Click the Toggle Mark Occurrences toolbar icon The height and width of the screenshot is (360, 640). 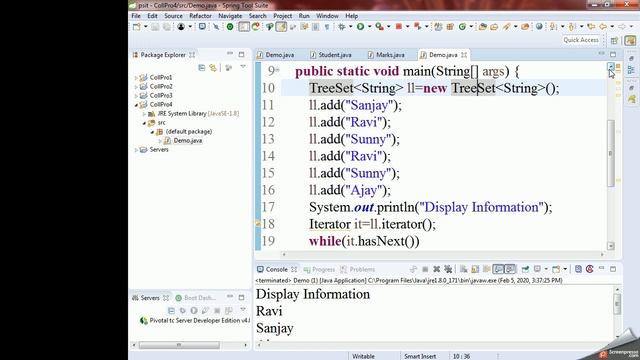point(281,27)
